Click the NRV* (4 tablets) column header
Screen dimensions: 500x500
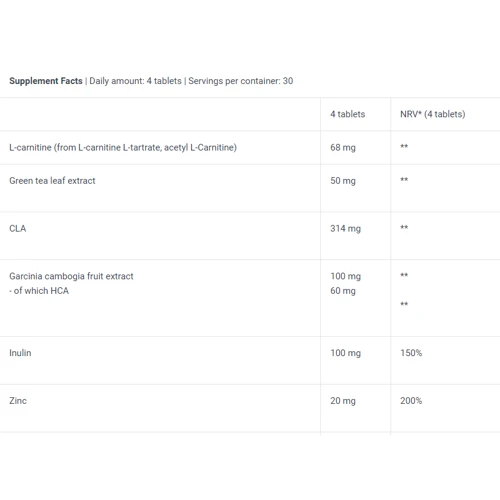coord(433,114)
